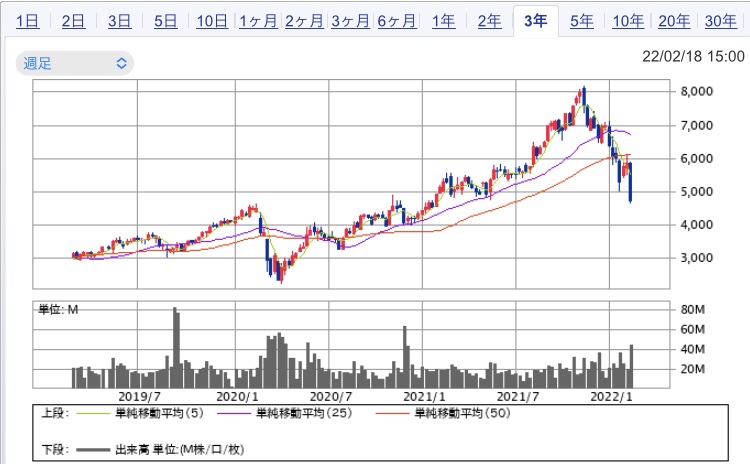Open the 2年 chart range
The width and height of the screenshot is (750, 464).
click(490, 21)
